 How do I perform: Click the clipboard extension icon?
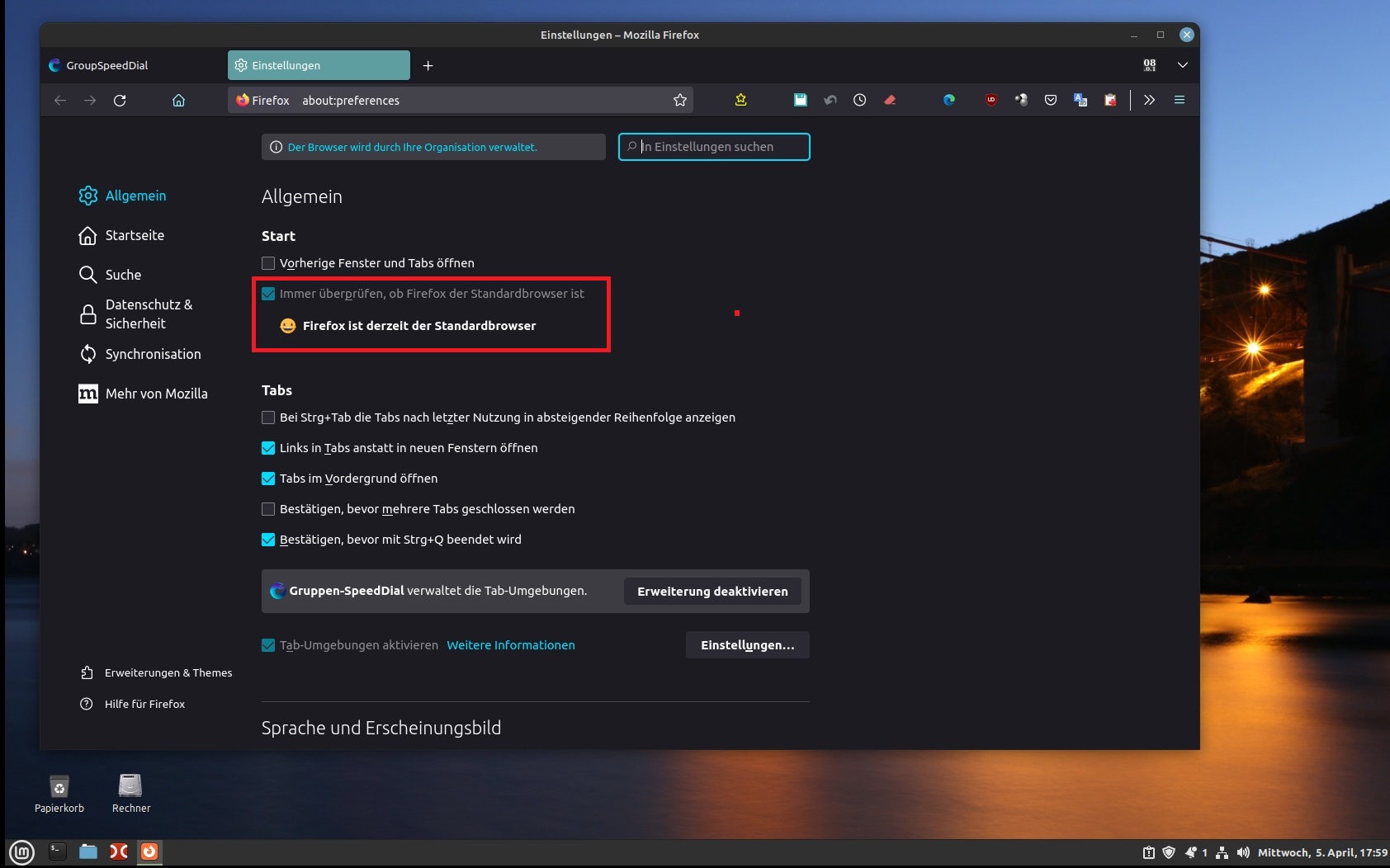1110,100
